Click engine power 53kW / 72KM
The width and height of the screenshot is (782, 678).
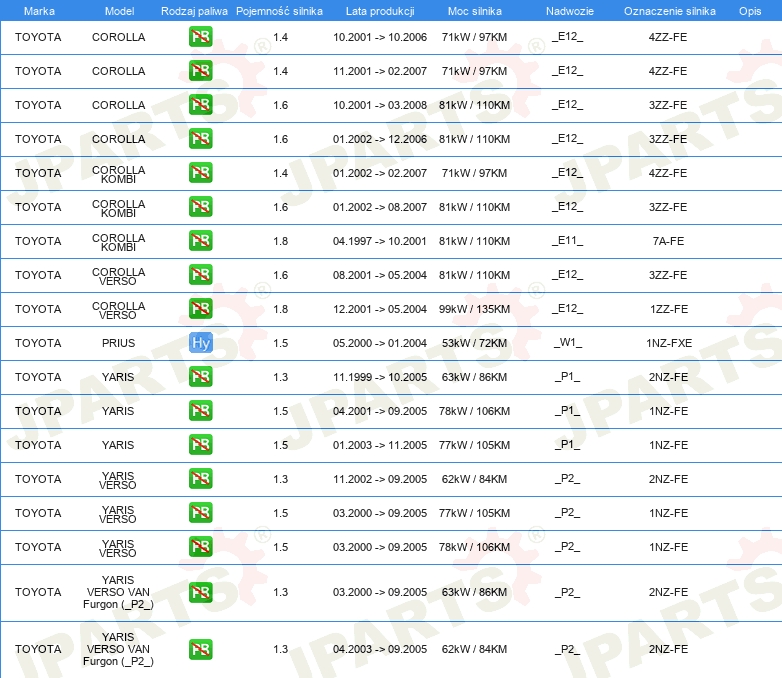point(474,343)
